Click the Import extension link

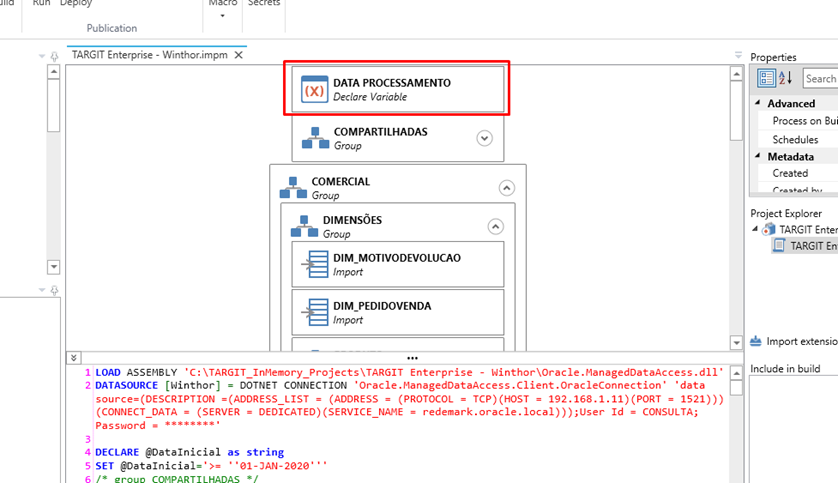[802, 341]
